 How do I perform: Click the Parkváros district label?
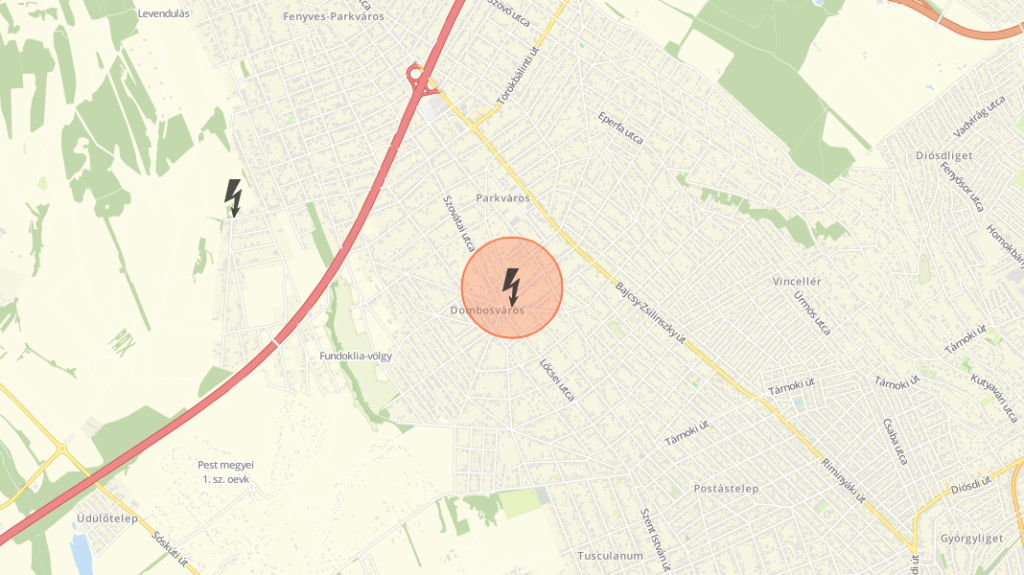coord(503,198)
